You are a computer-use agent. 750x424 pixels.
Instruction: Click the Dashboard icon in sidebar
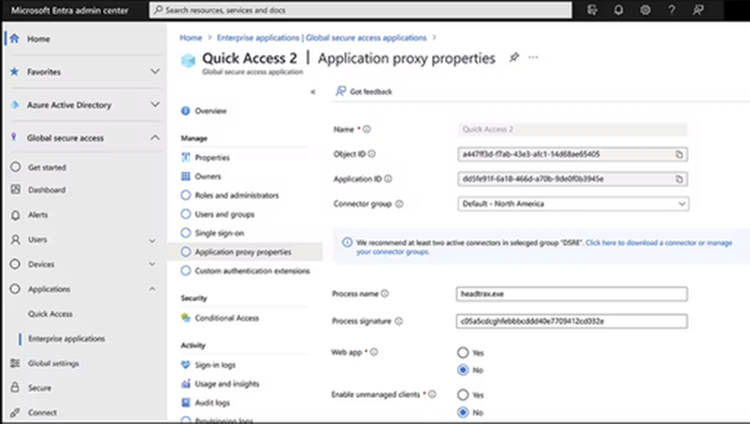[x=15, y=190]
